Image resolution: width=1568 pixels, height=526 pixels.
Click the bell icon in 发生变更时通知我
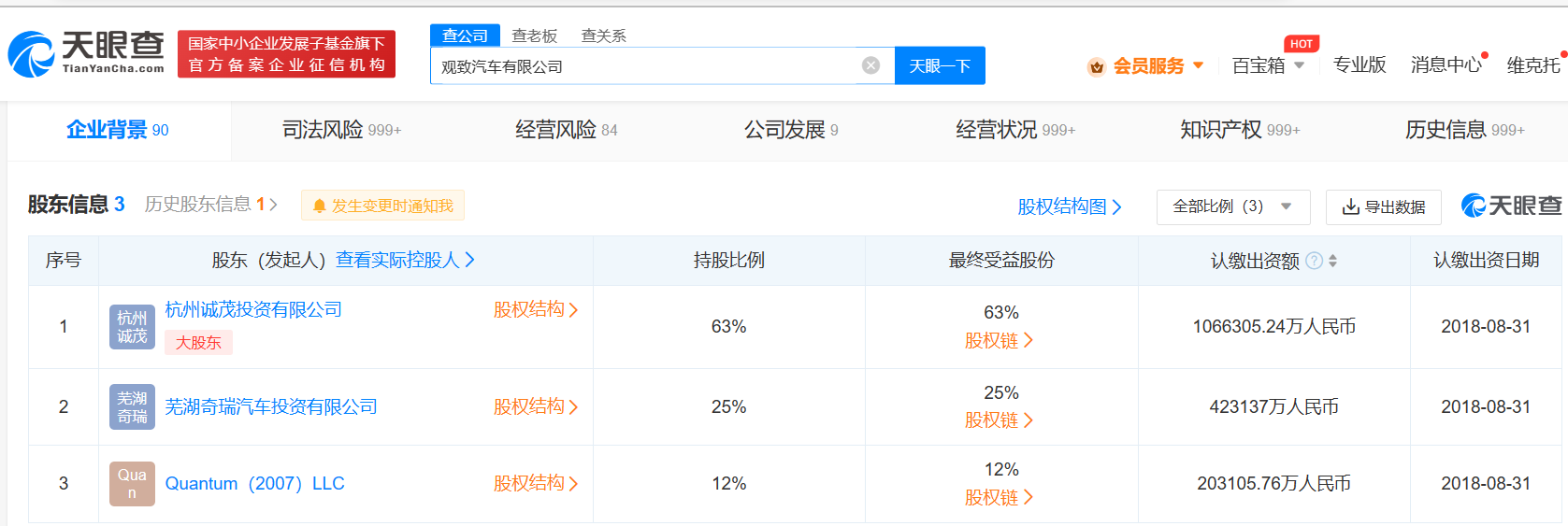320,206
